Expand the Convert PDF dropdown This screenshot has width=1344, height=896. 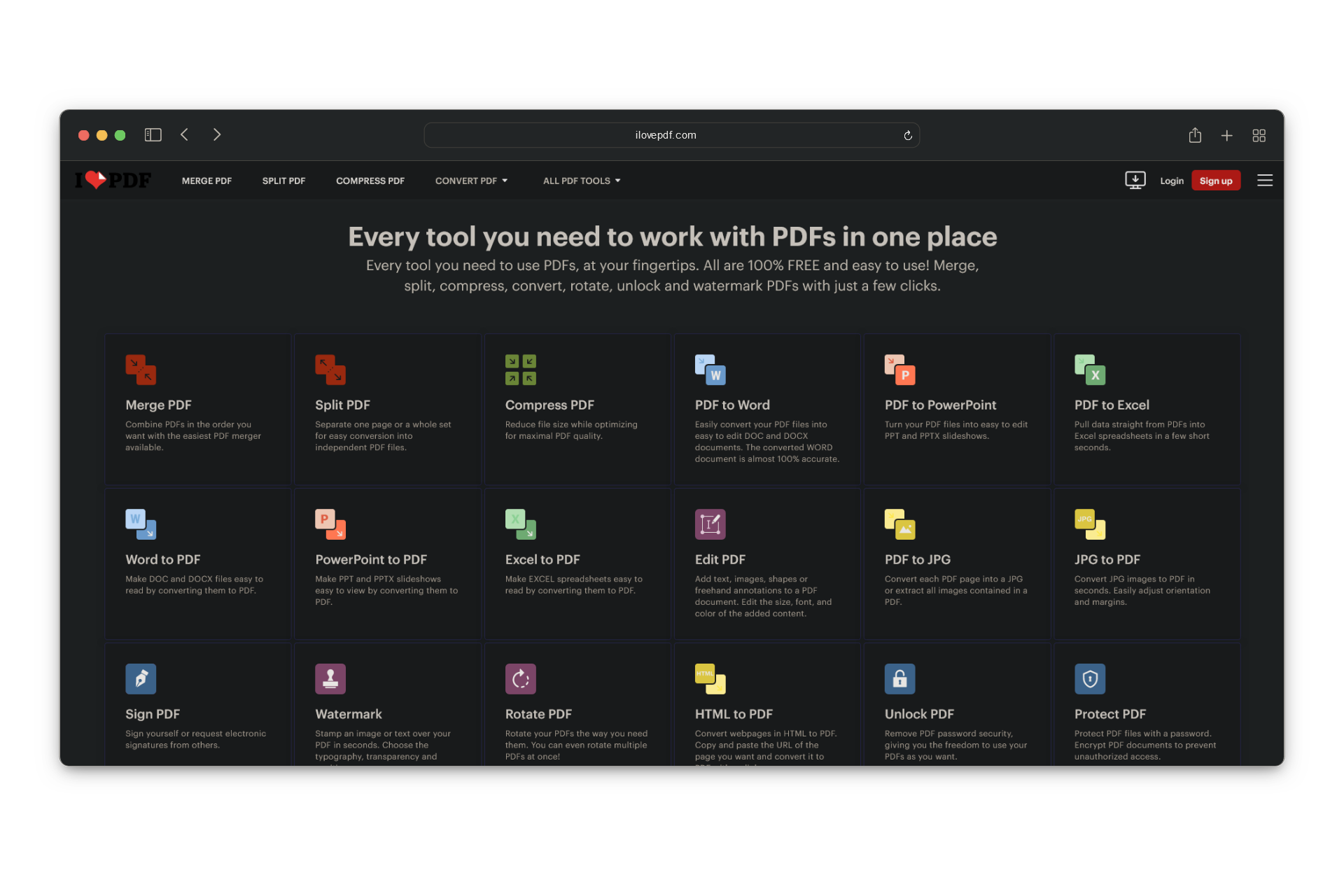tap(471, 181)
